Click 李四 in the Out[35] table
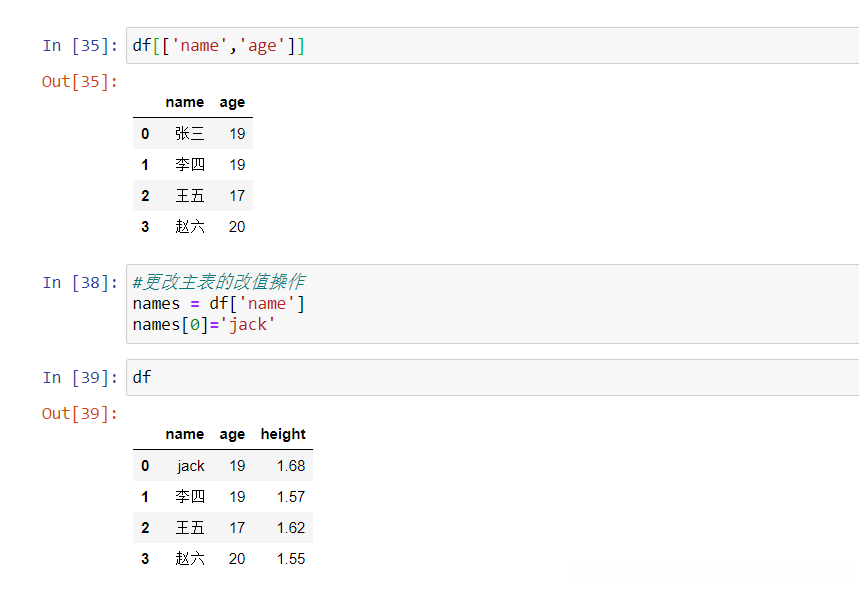 pyautogui.click(x=190, y=164)
